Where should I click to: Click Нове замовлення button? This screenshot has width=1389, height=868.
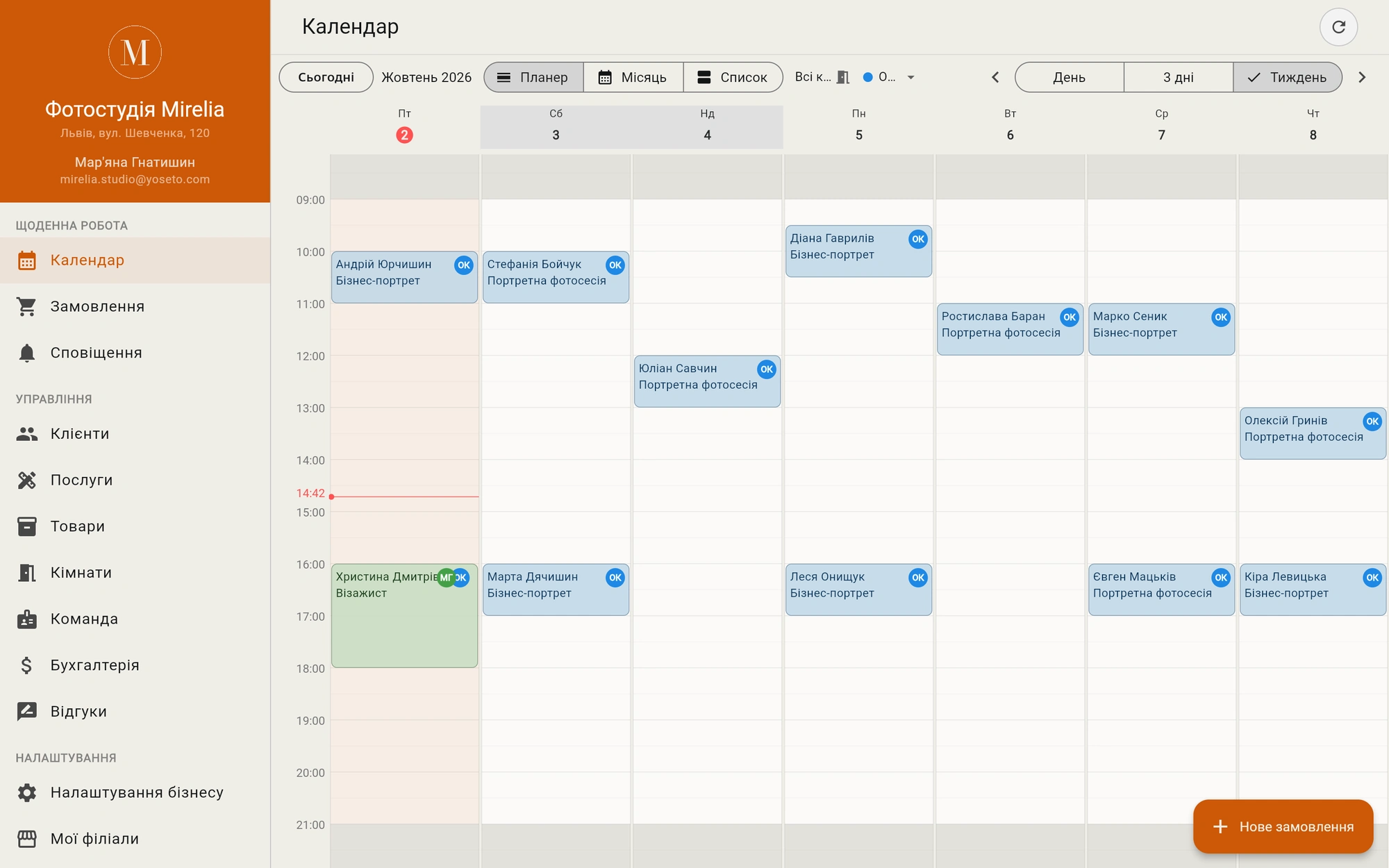coord(1283,826)
